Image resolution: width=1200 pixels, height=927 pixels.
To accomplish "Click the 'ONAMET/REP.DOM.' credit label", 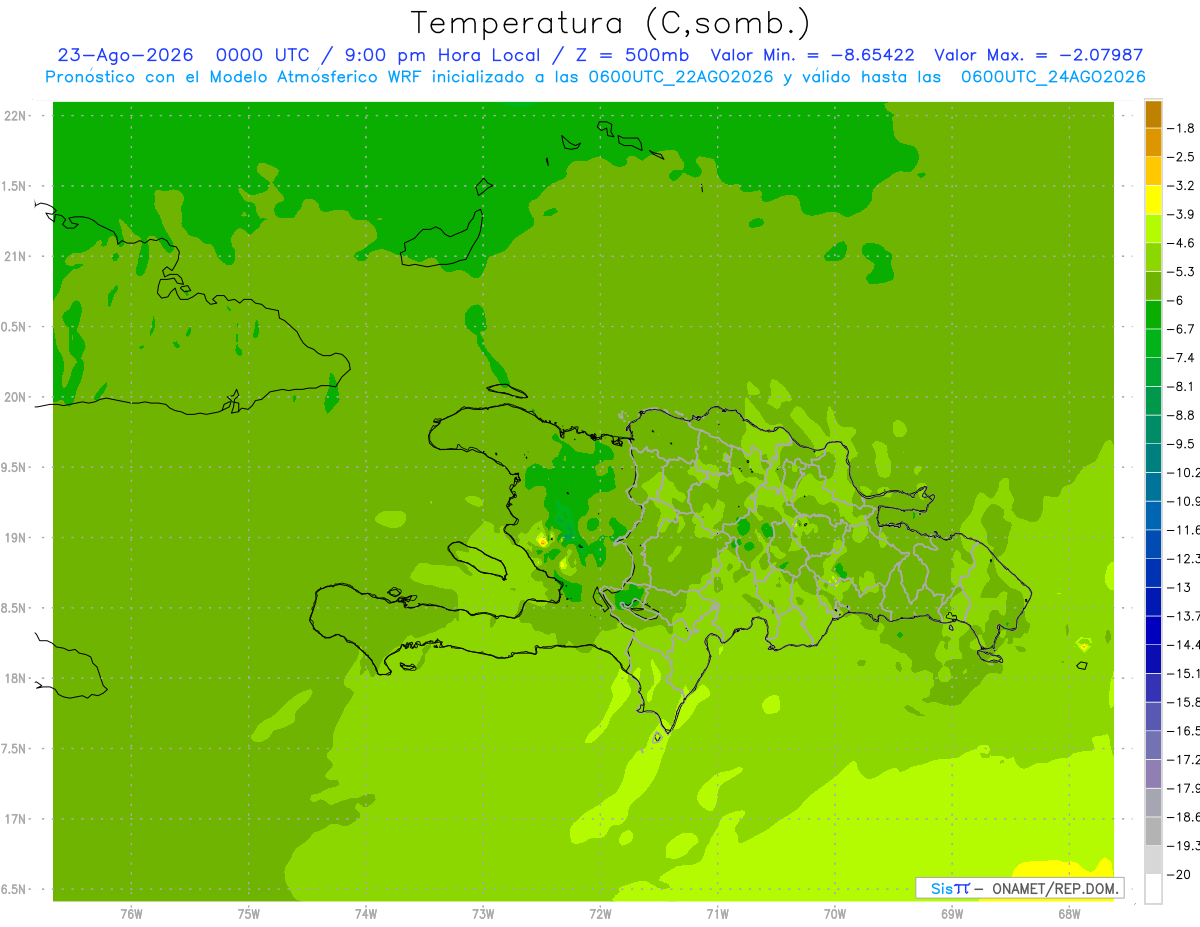I will pos(1055,887).
